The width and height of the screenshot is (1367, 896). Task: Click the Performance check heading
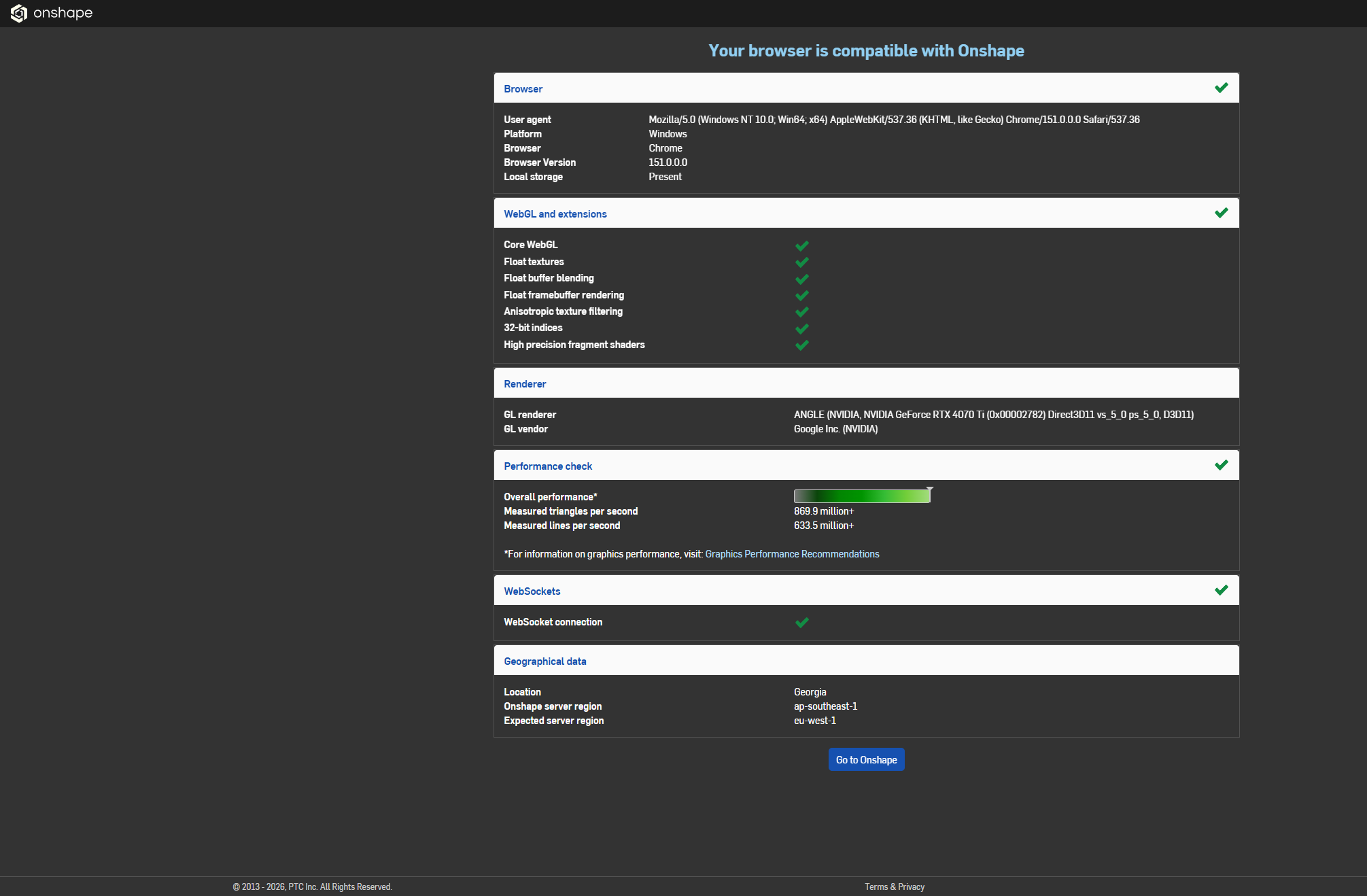[x=548, y=466]
